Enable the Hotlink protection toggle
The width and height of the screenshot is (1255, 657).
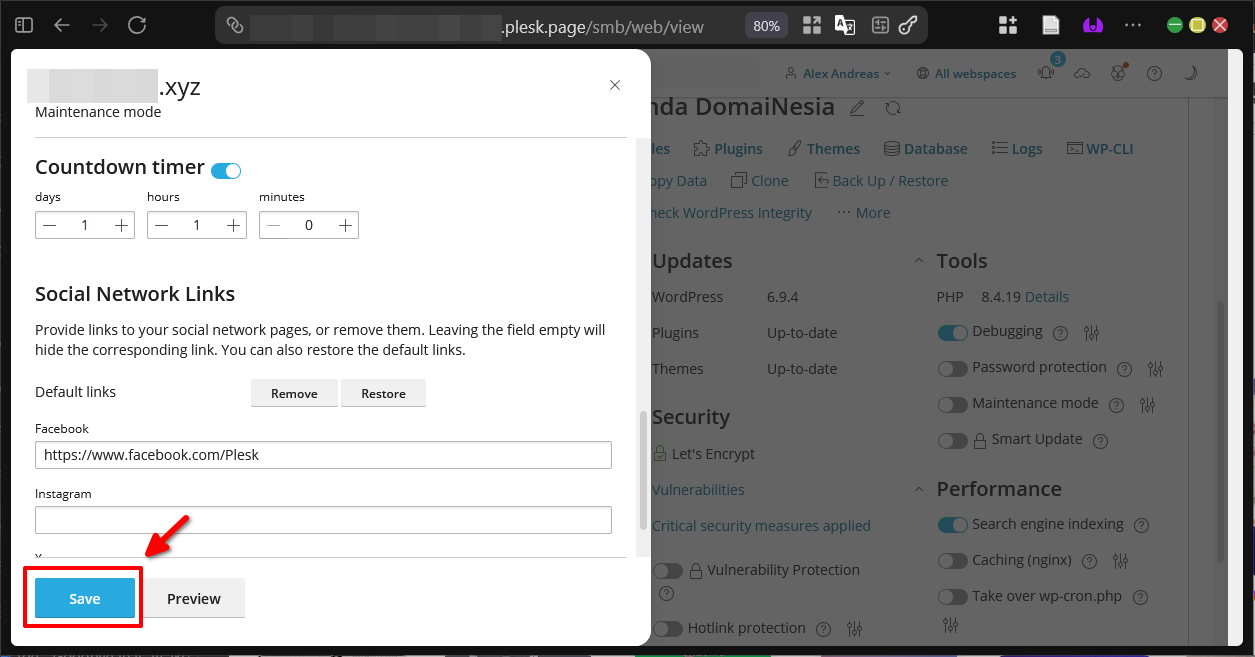click(x=668, y=629)
